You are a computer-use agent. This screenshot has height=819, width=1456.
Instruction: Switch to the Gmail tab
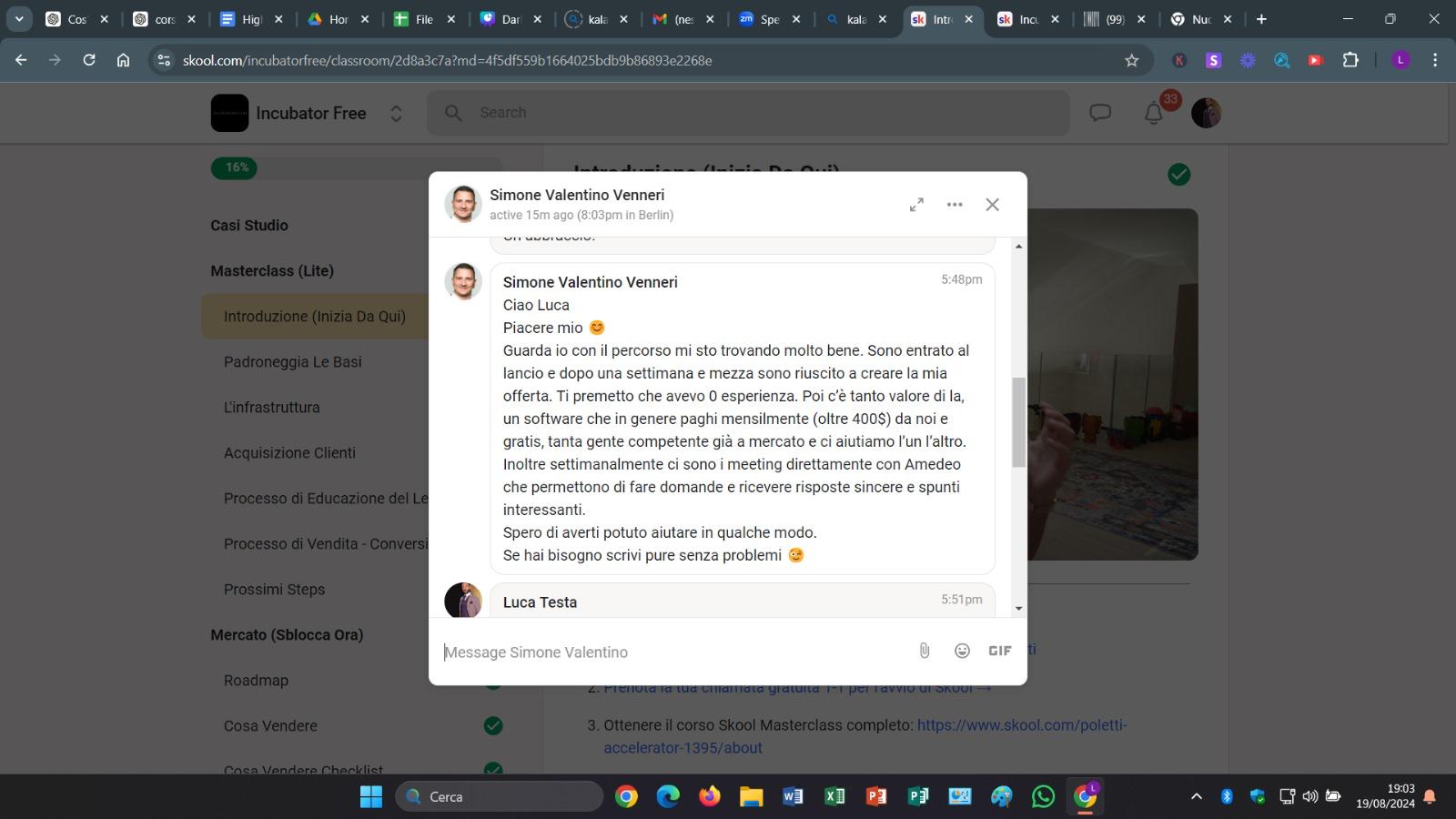click(x=683, y=19)
